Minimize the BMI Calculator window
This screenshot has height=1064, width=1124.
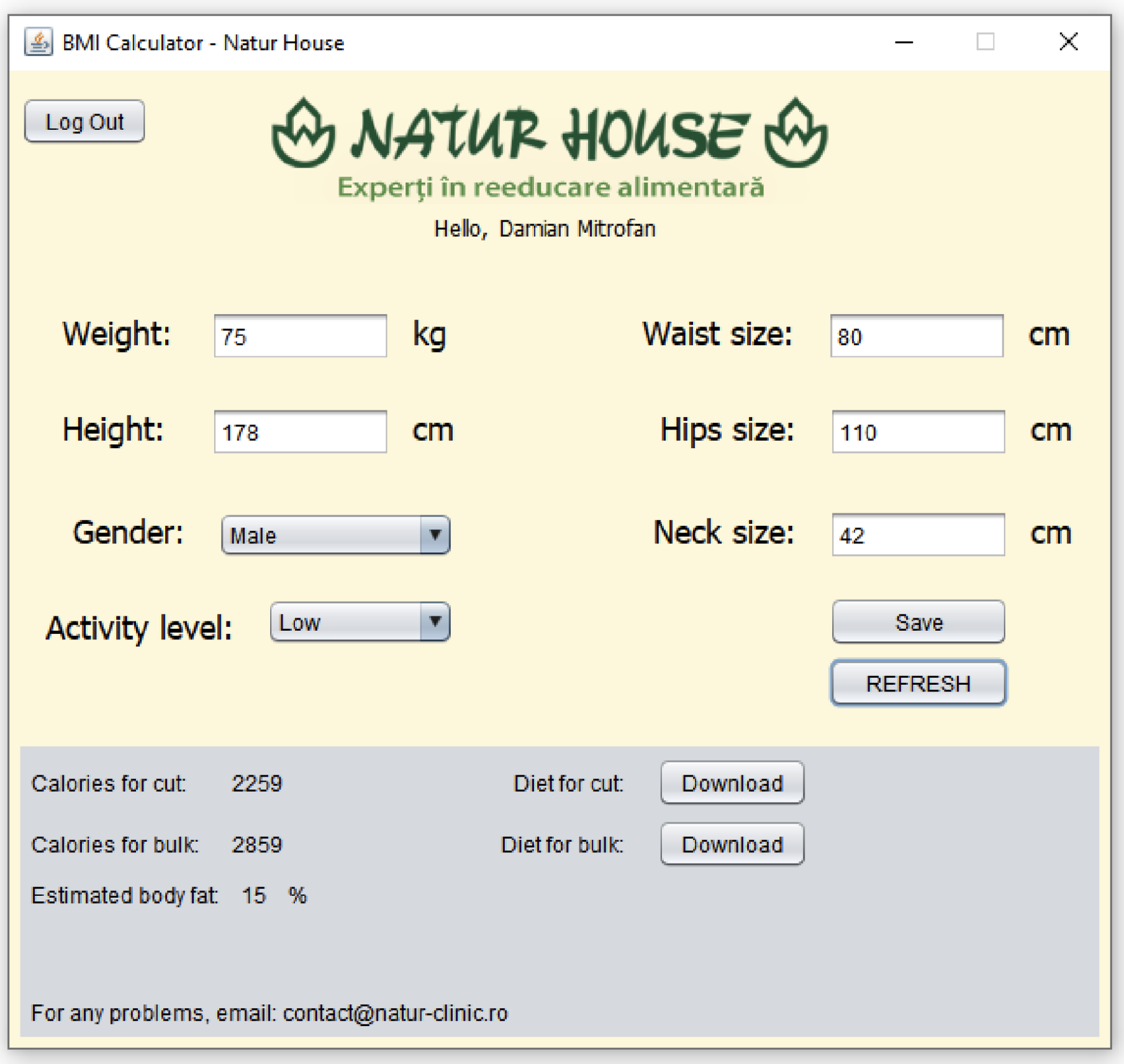click(x=904, y=42)
